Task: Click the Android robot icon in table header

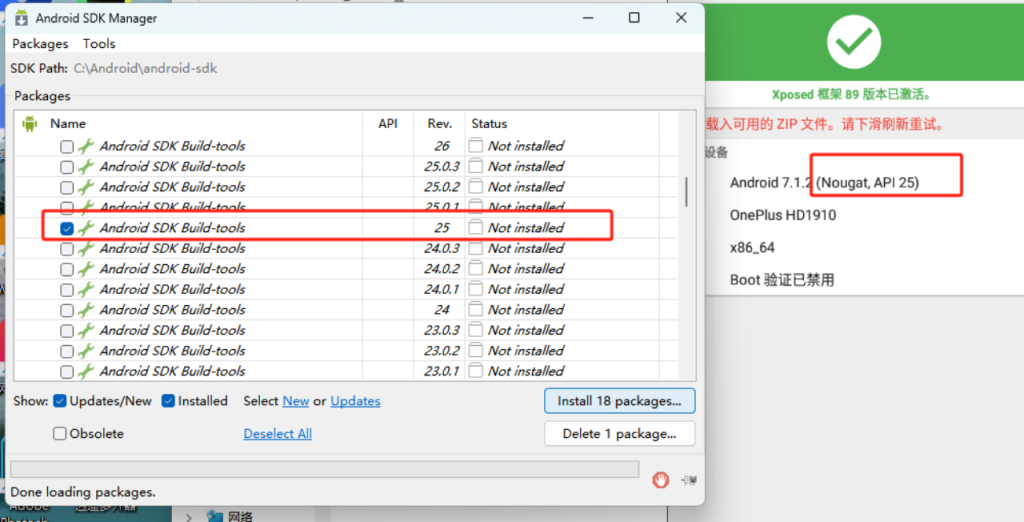Action: click(x=29, y=123)
